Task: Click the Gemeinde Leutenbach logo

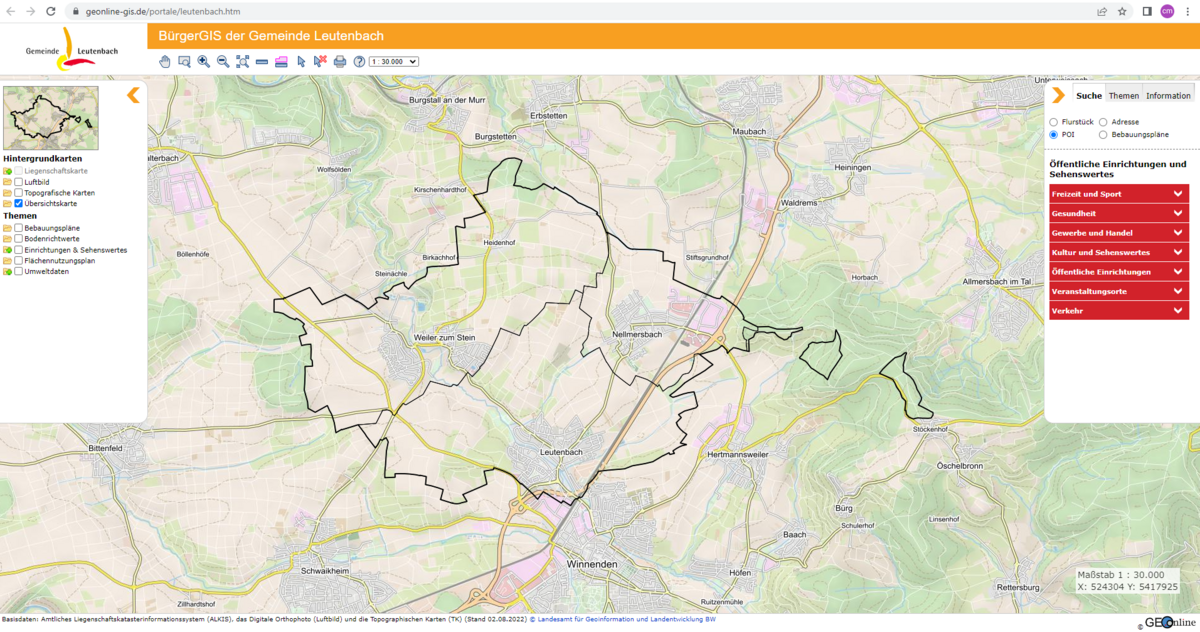Action: [x=72, y=49]
